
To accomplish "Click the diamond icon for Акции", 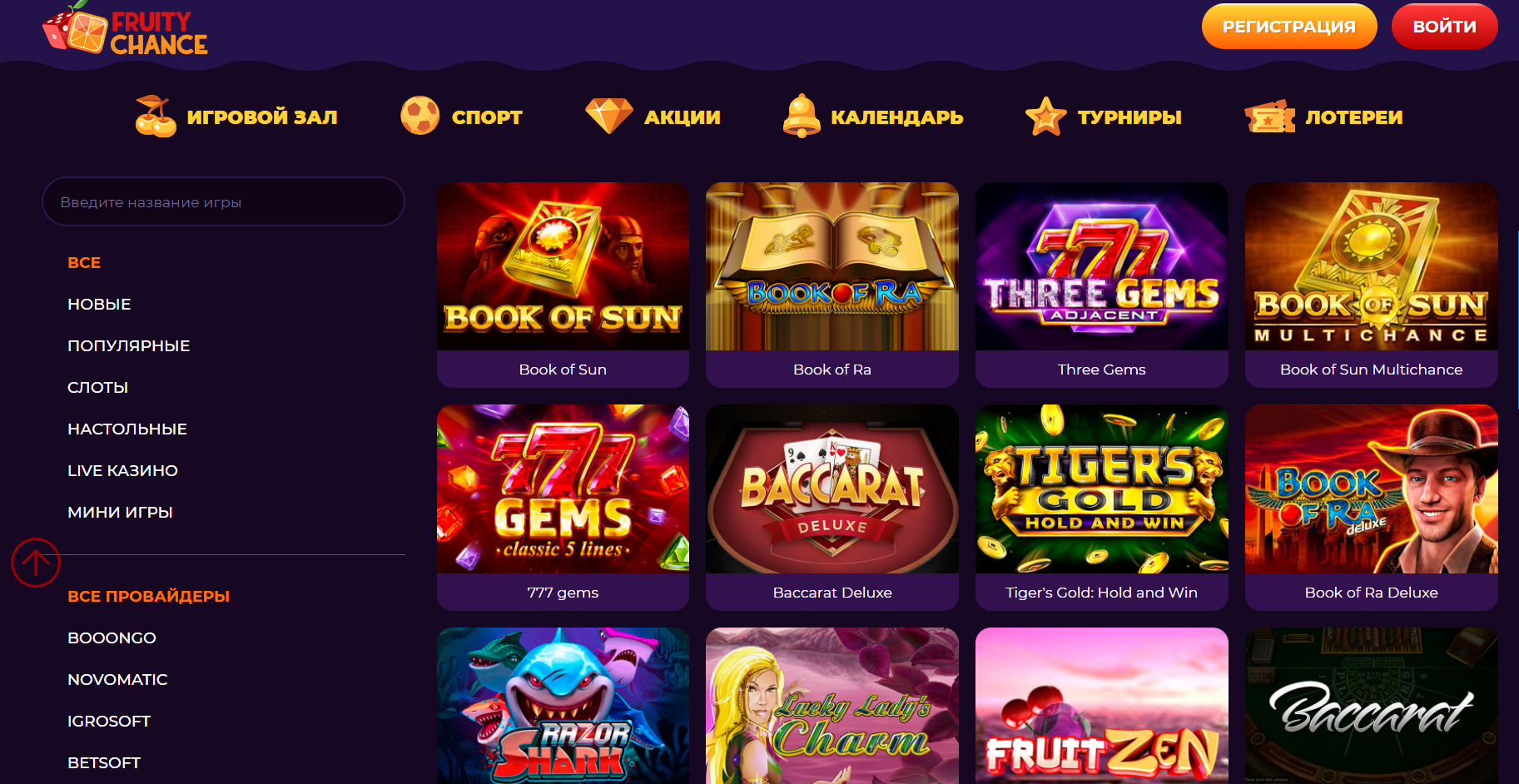I will pos(609,116).
